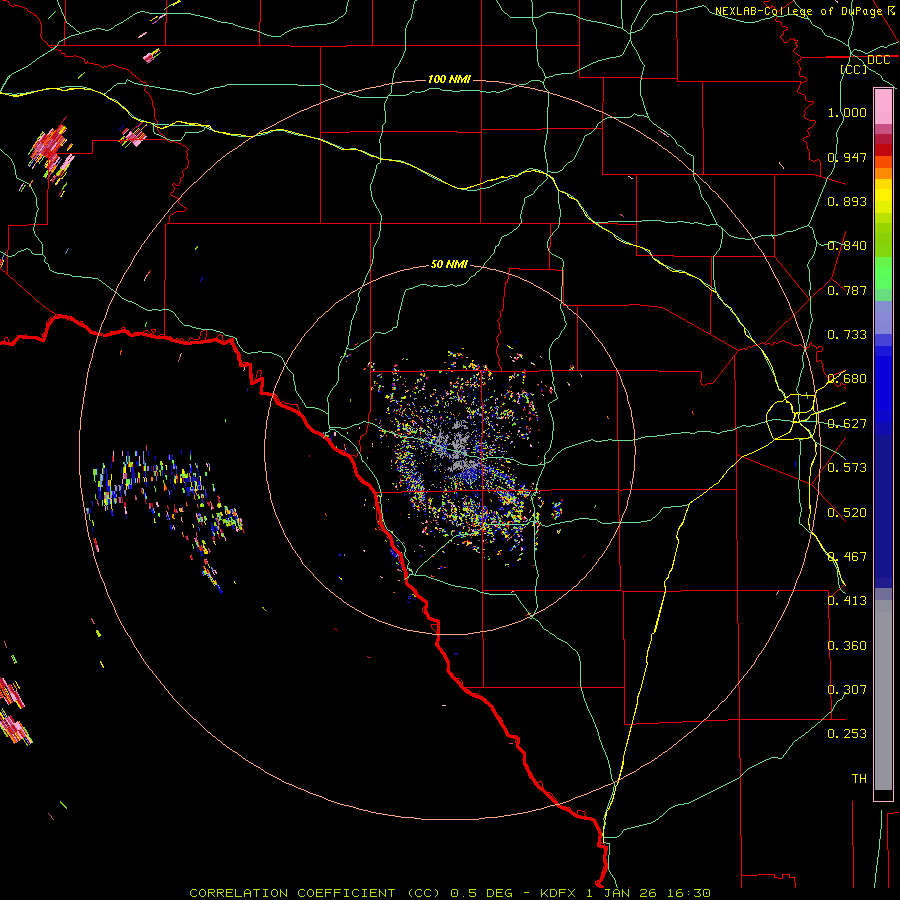Click the 0.467 scale value

click(847, 557)
